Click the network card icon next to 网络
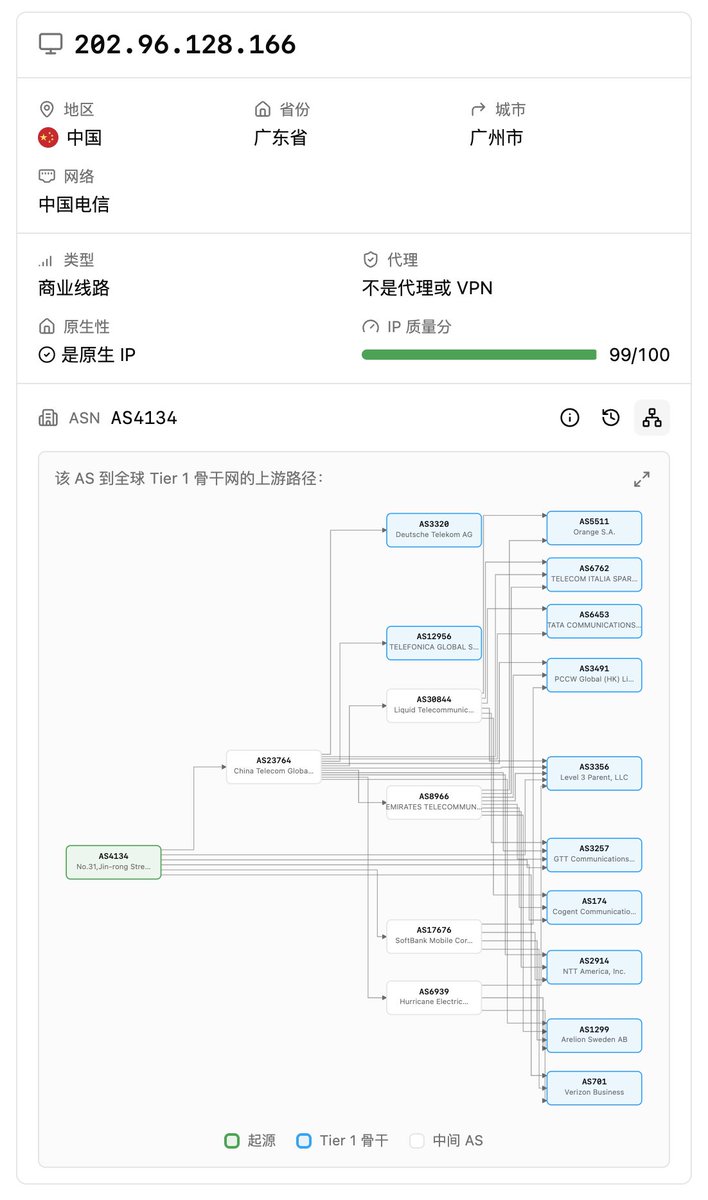The width and height of the screenshot is (708, 1200). pos(46,176)
